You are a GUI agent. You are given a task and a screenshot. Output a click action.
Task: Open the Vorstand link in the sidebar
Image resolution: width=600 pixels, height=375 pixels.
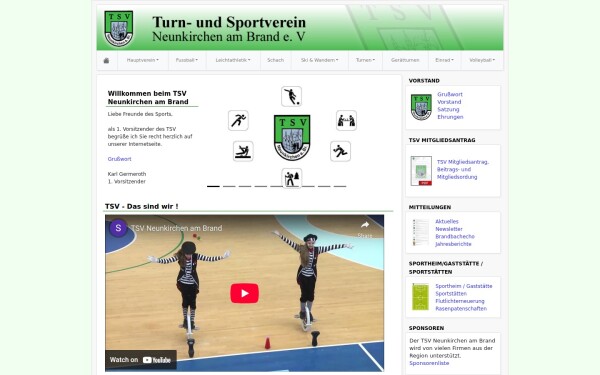coord(449,102)
